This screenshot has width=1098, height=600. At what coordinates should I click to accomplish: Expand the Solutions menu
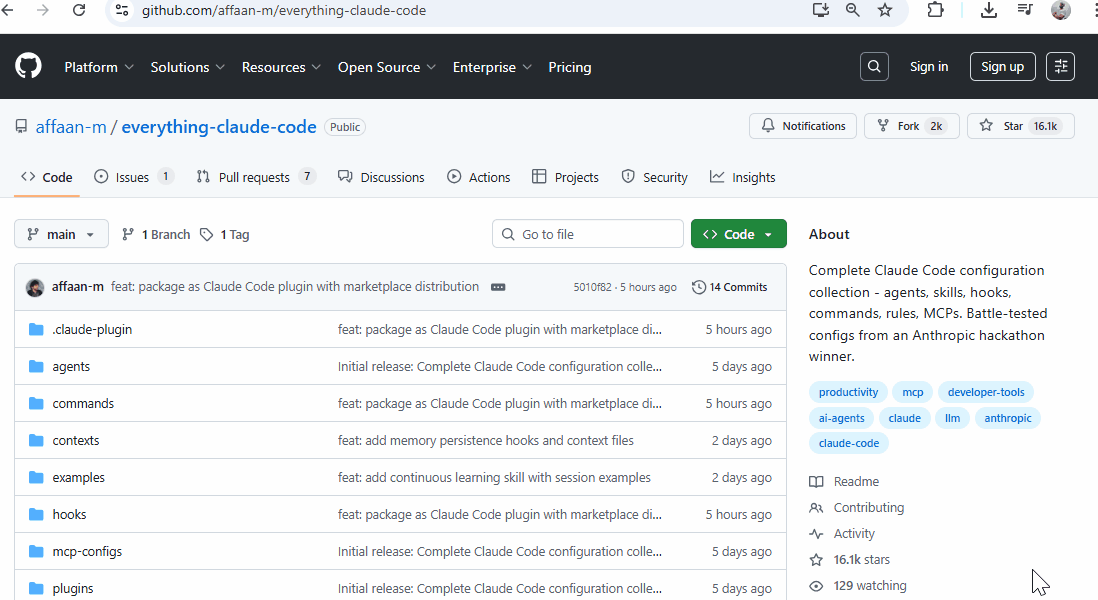(188, 67)
